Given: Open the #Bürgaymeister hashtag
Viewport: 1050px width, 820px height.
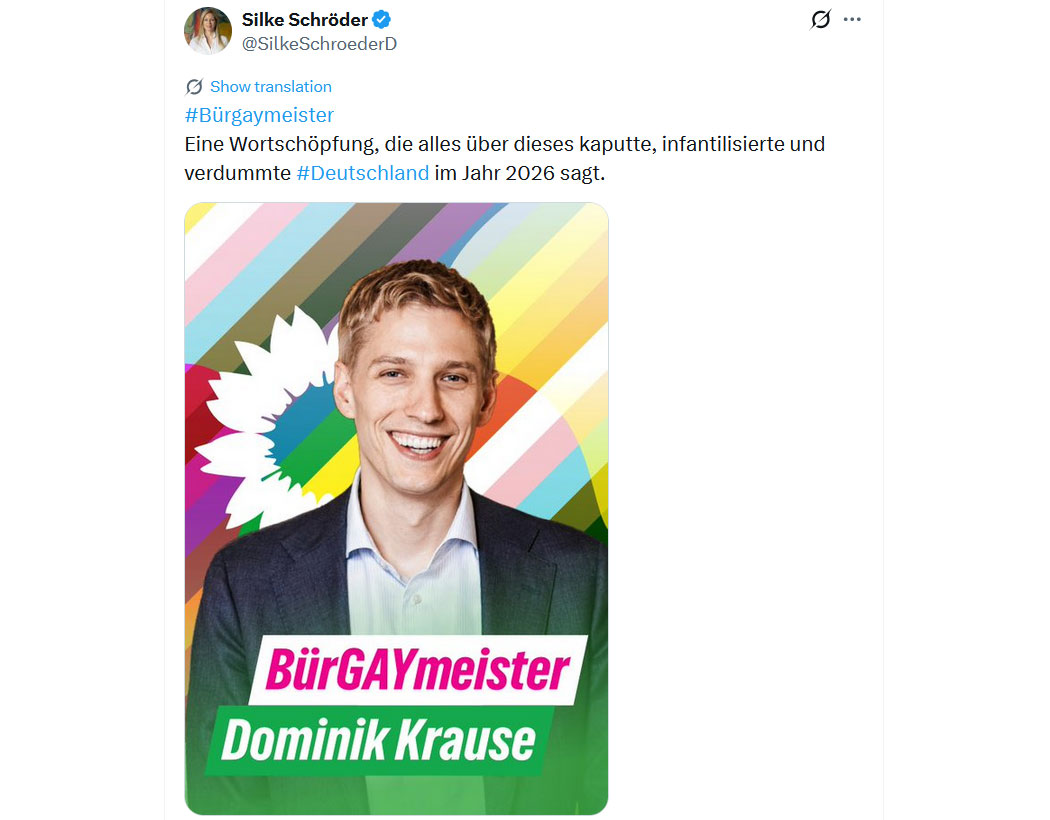Looking at the screenshot, I should pyautogui.click(x=259, y=115).
